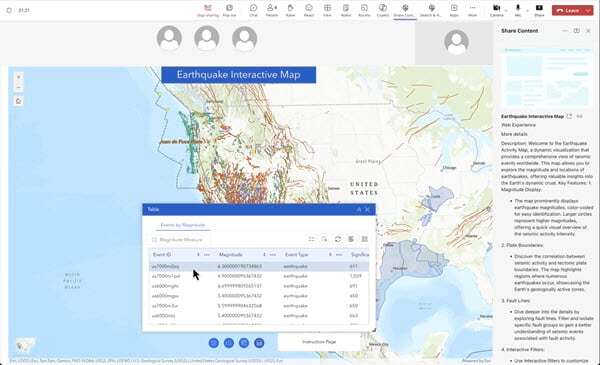This screenshot has height=365, width=600.
Task: Click the Earthquake Interactive Map title banner
Action: coord(238,75)
